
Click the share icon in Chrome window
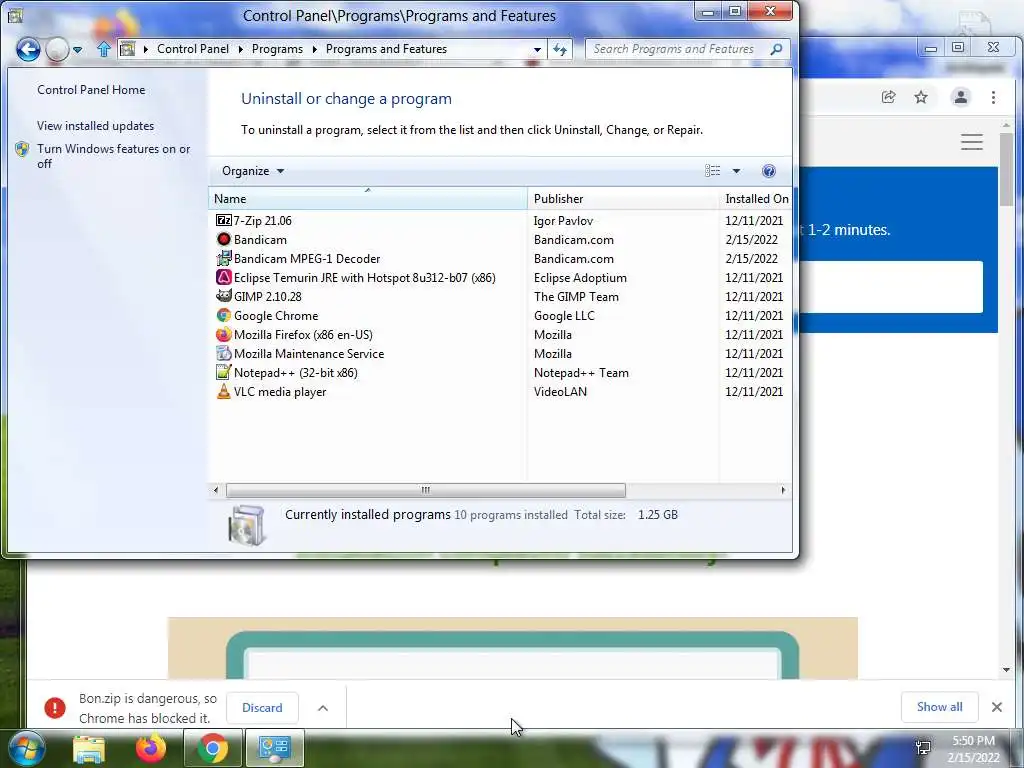[x=888, y=97]
